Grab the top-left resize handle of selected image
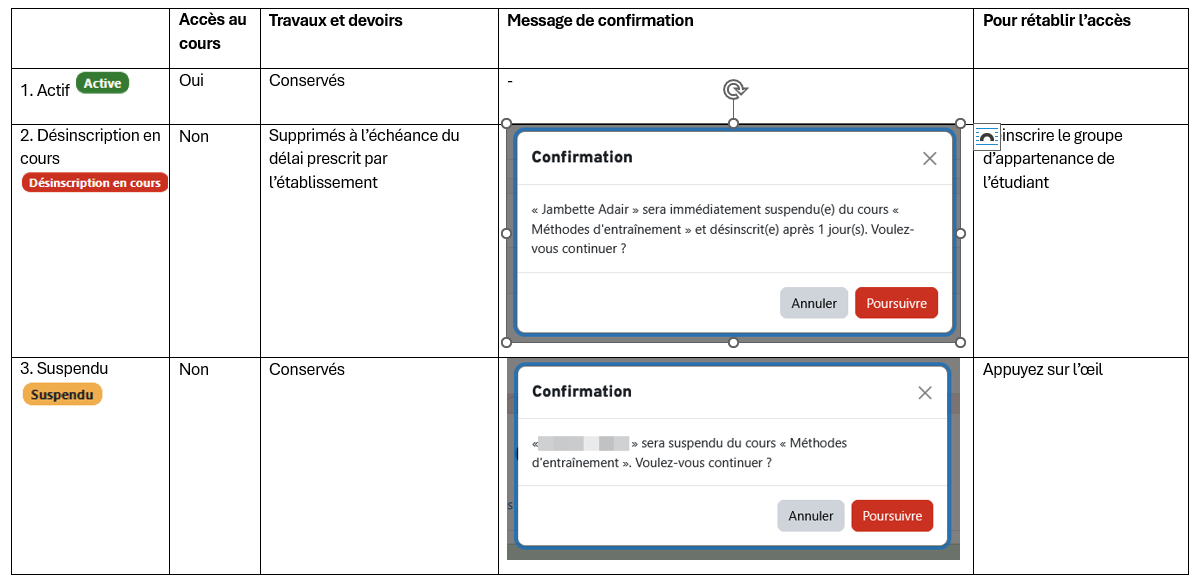This screenshot has width=1199, height=584. click(x=507, y=124)
